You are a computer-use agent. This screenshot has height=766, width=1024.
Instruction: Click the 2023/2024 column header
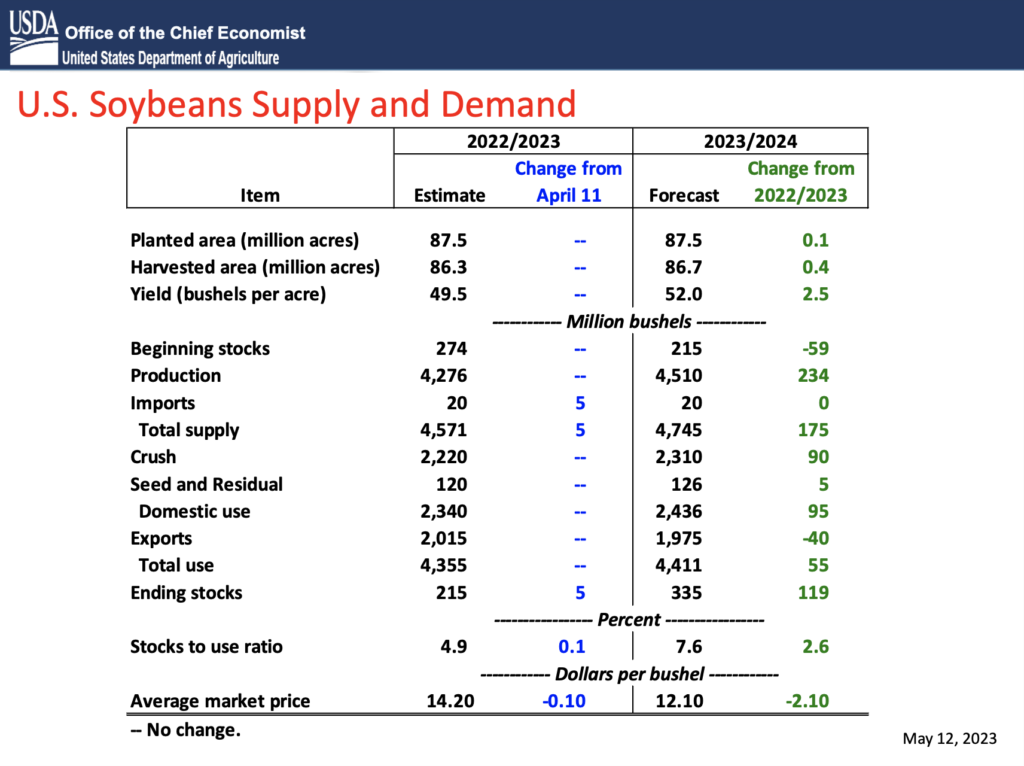pyautogui.click(x=748, y=140)
